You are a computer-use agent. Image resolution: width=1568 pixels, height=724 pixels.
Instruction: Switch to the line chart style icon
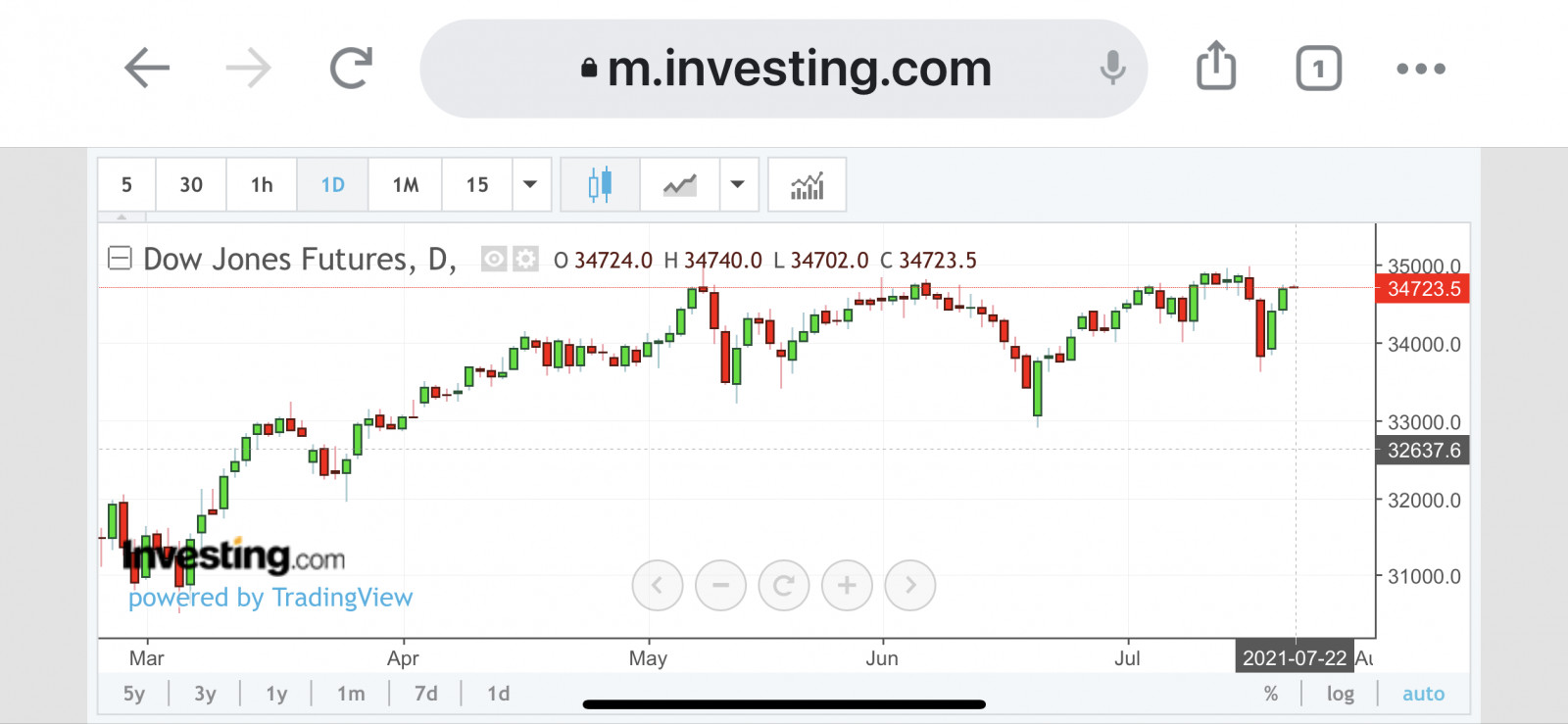coord(679,184)
